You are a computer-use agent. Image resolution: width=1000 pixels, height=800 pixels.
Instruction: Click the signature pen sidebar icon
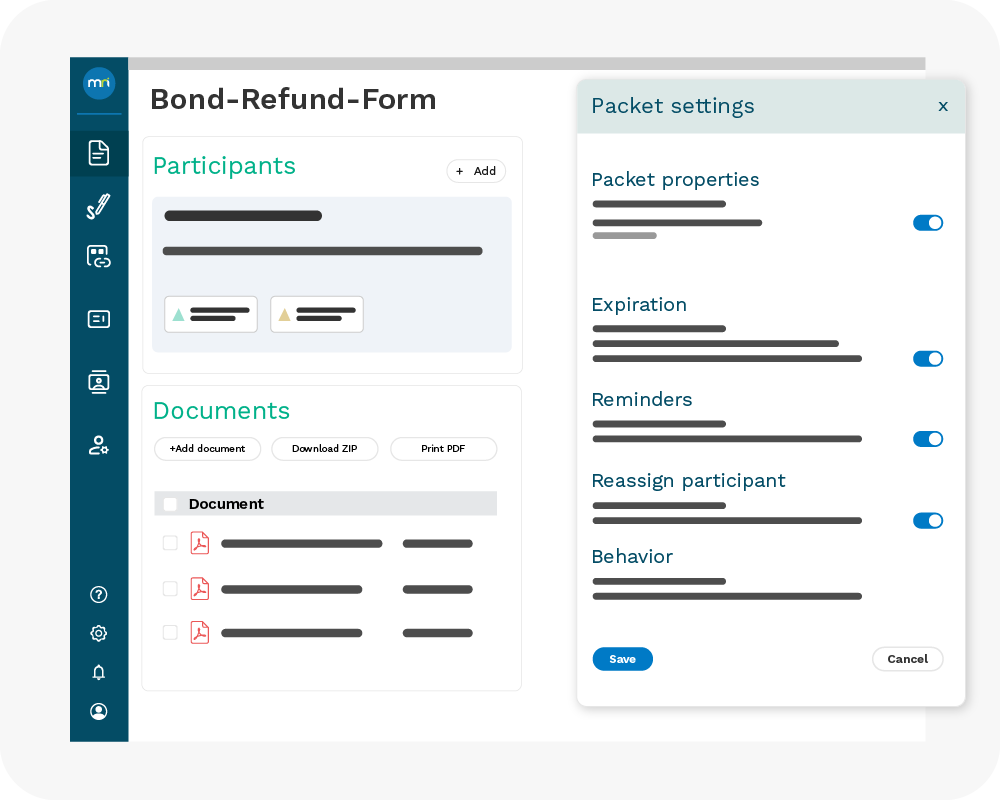point(98,207)
